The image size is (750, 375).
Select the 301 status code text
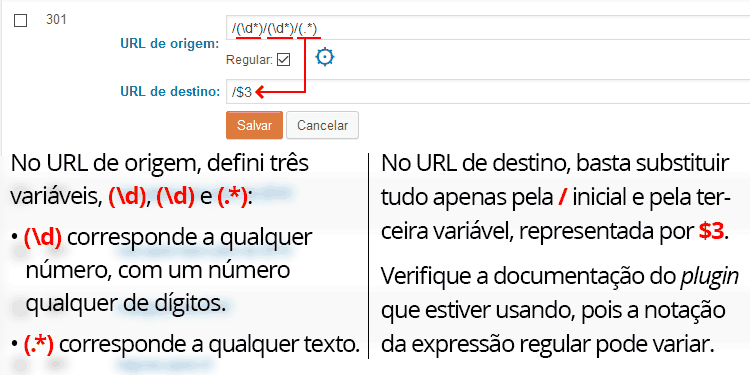point(56,20)
